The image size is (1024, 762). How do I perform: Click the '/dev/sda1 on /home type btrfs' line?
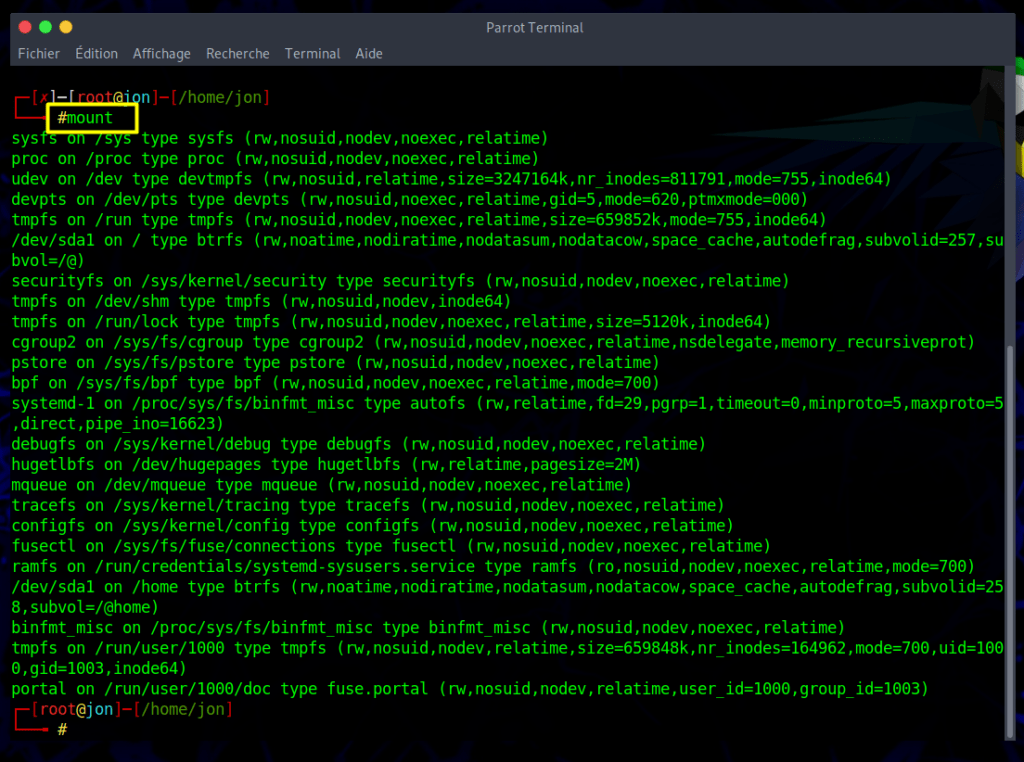pos(507,587)
